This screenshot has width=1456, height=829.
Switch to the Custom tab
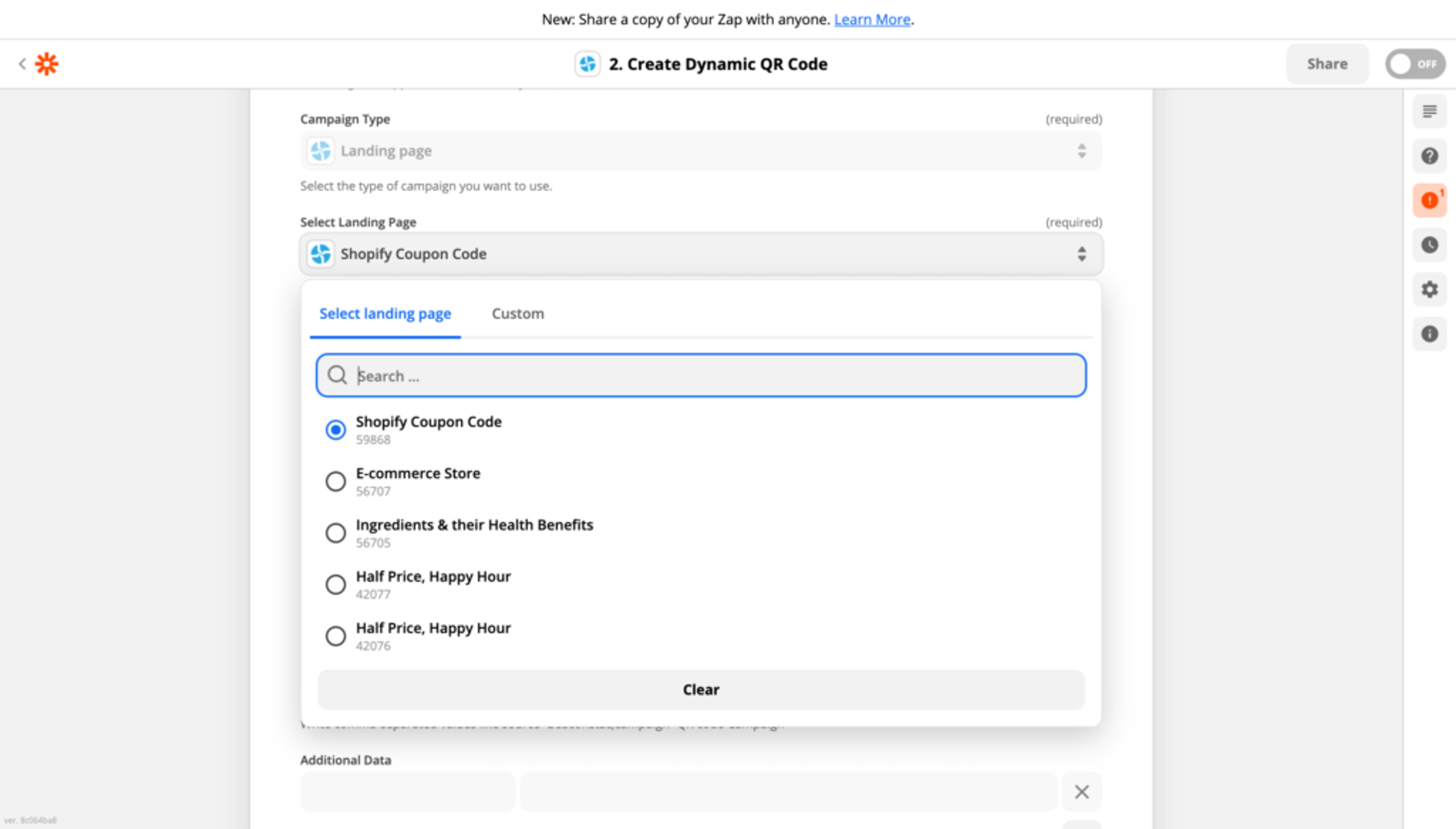pos(518,314)
